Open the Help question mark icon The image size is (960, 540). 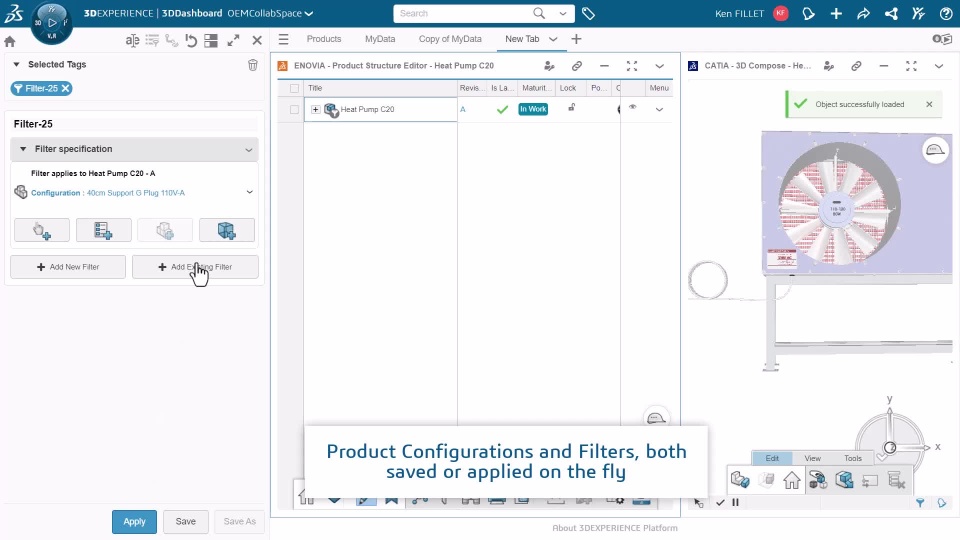click(x=945, y=13)
